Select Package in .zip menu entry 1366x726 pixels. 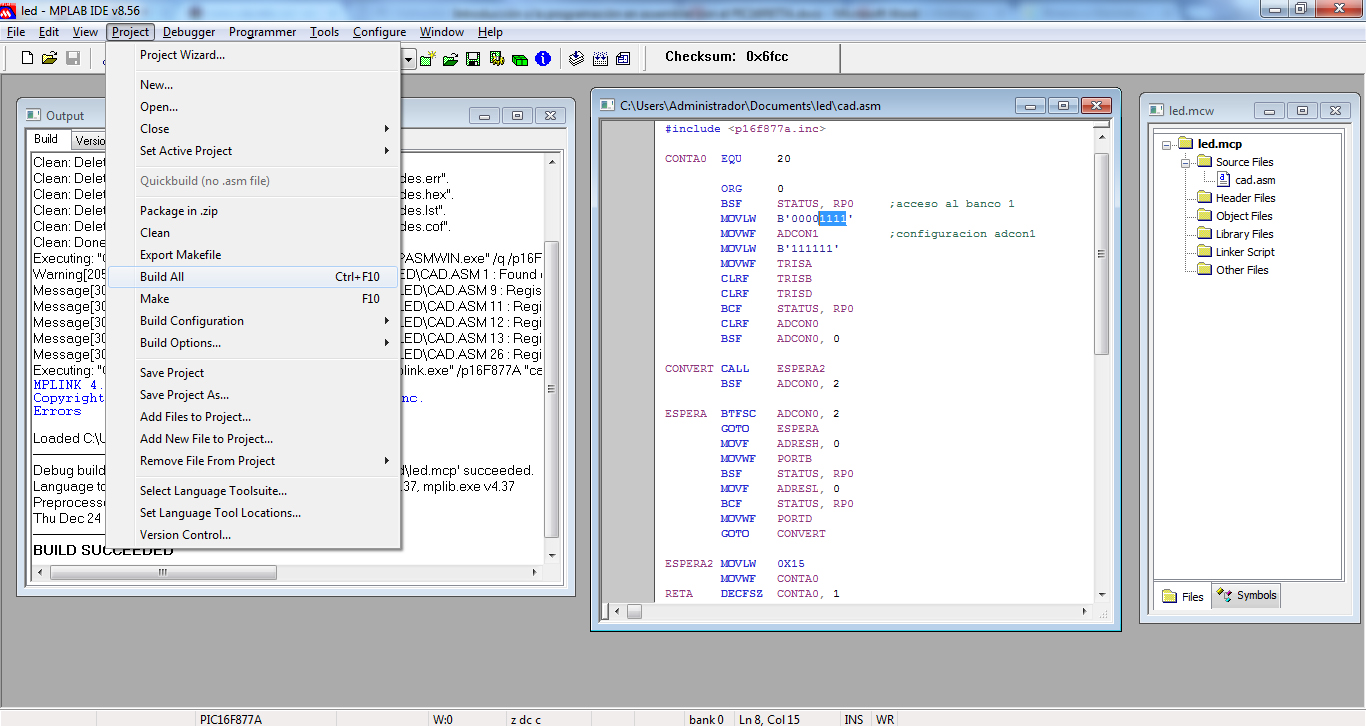[x=254, y=211]
